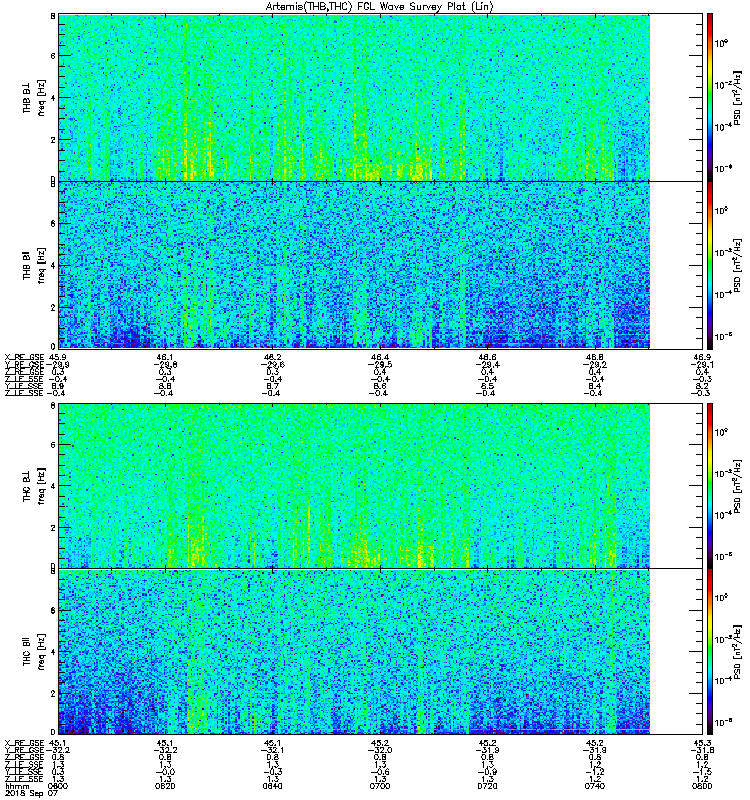Click the PSD [nT²/Hz] label of THB B⊥ color bar

[738, 97]
